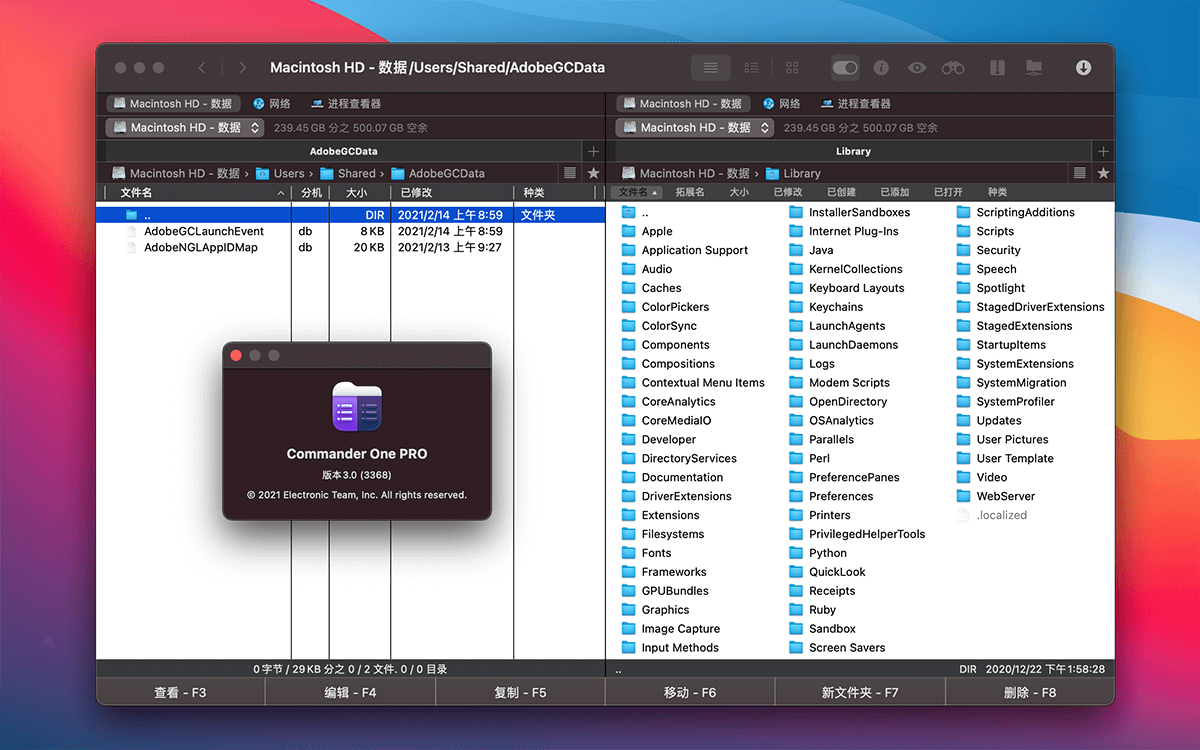Add a new tab in left pane
This screenshot has width=1200, height=750.
coord(594,152)
